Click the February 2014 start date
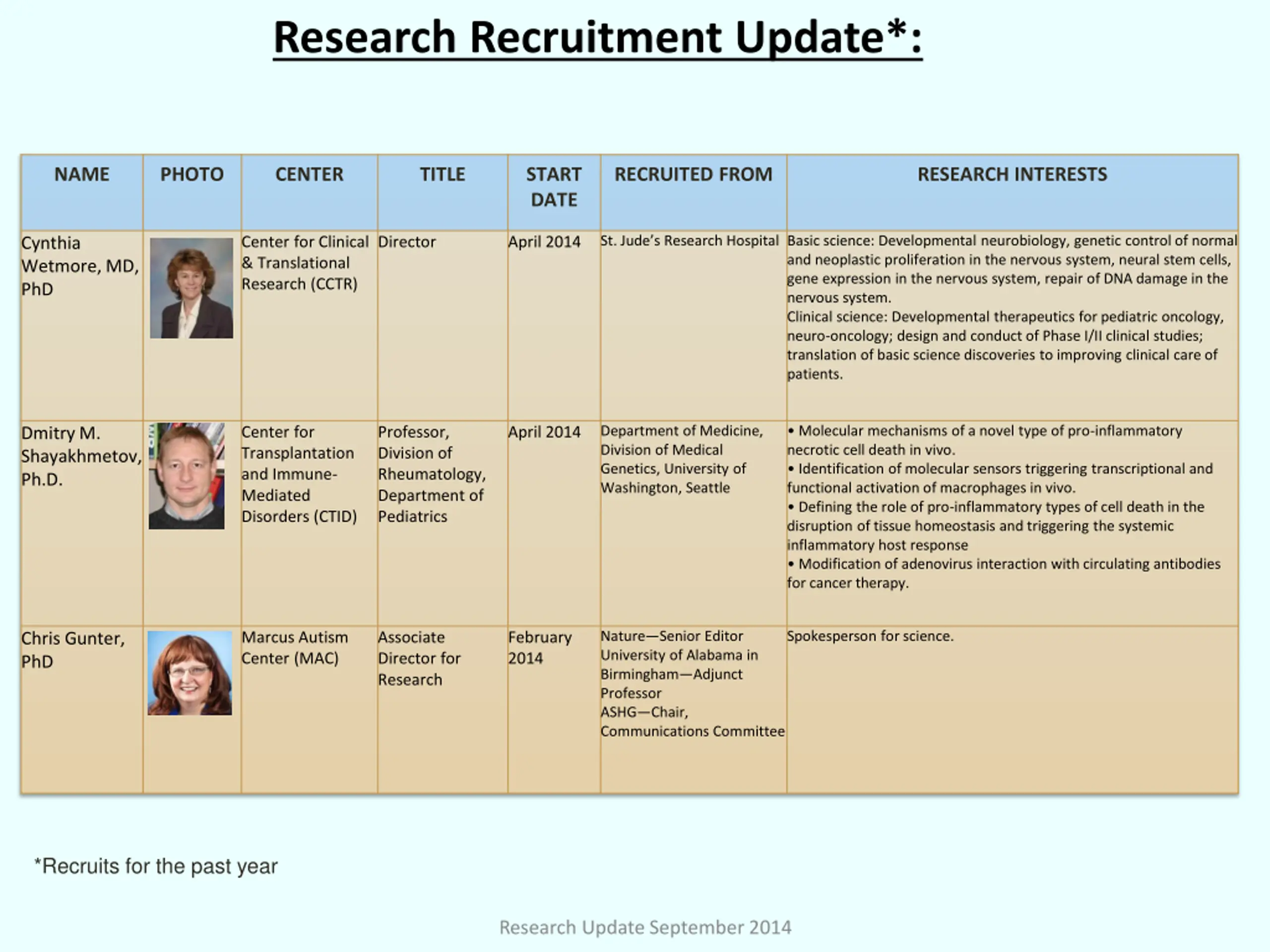The height and width of the screenshot is (952, 1270). (539, 648)
